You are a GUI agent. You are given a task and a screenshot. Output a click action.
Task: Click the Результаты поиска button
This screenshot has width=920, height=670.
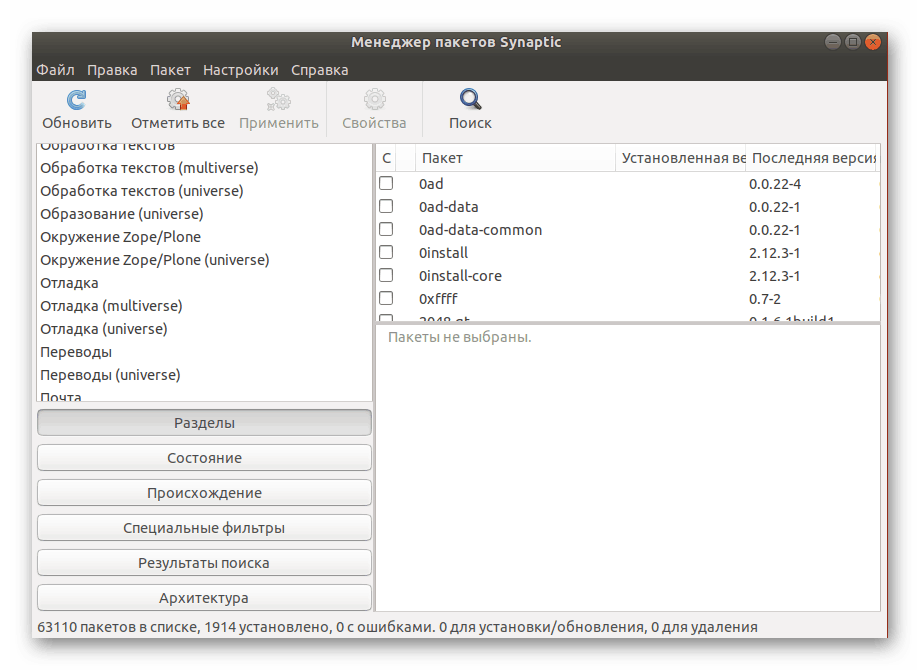coord(204,563)
